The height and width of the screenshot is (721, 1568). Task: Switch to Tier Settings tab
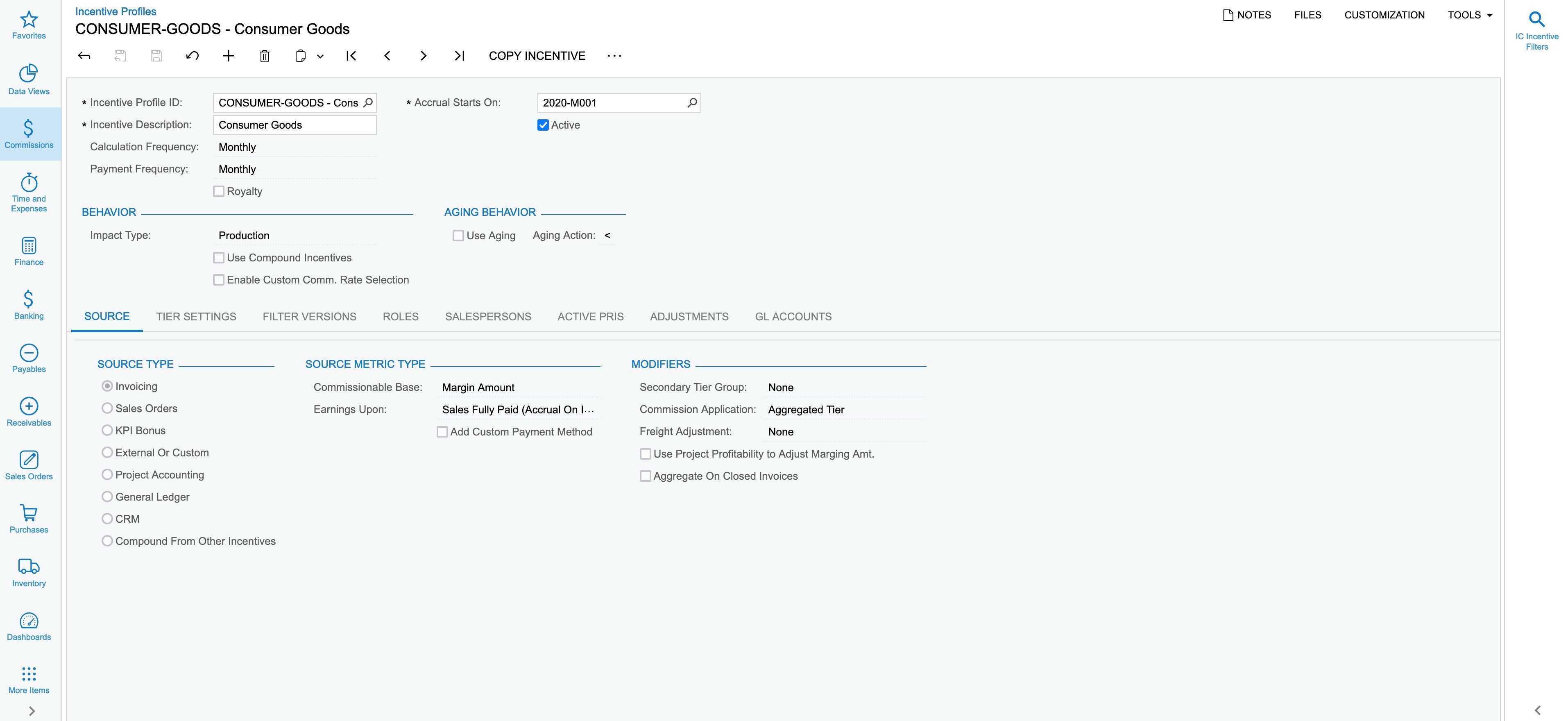[195, 316]
